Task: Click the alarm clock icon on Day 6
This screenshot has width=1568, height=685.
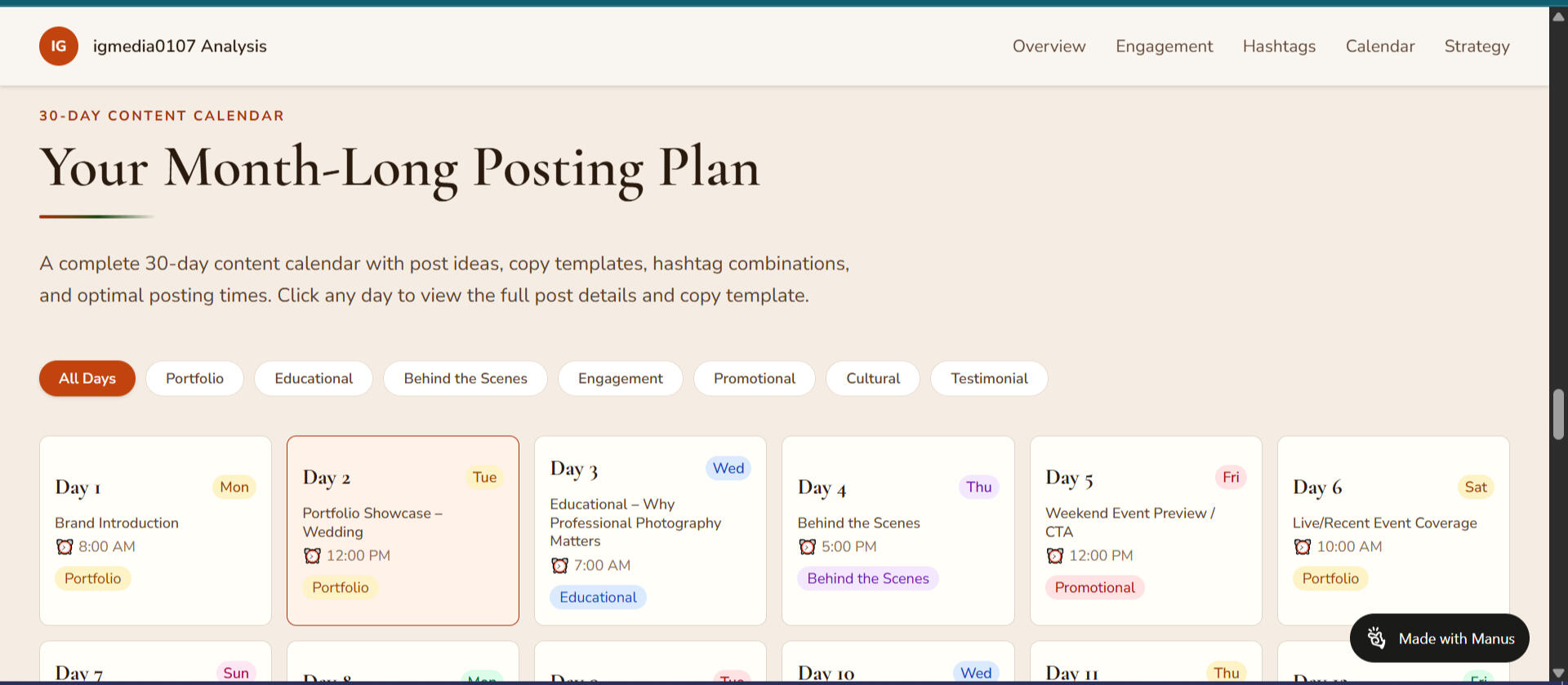Action: pyautogui.click(x=1303, y=547)
